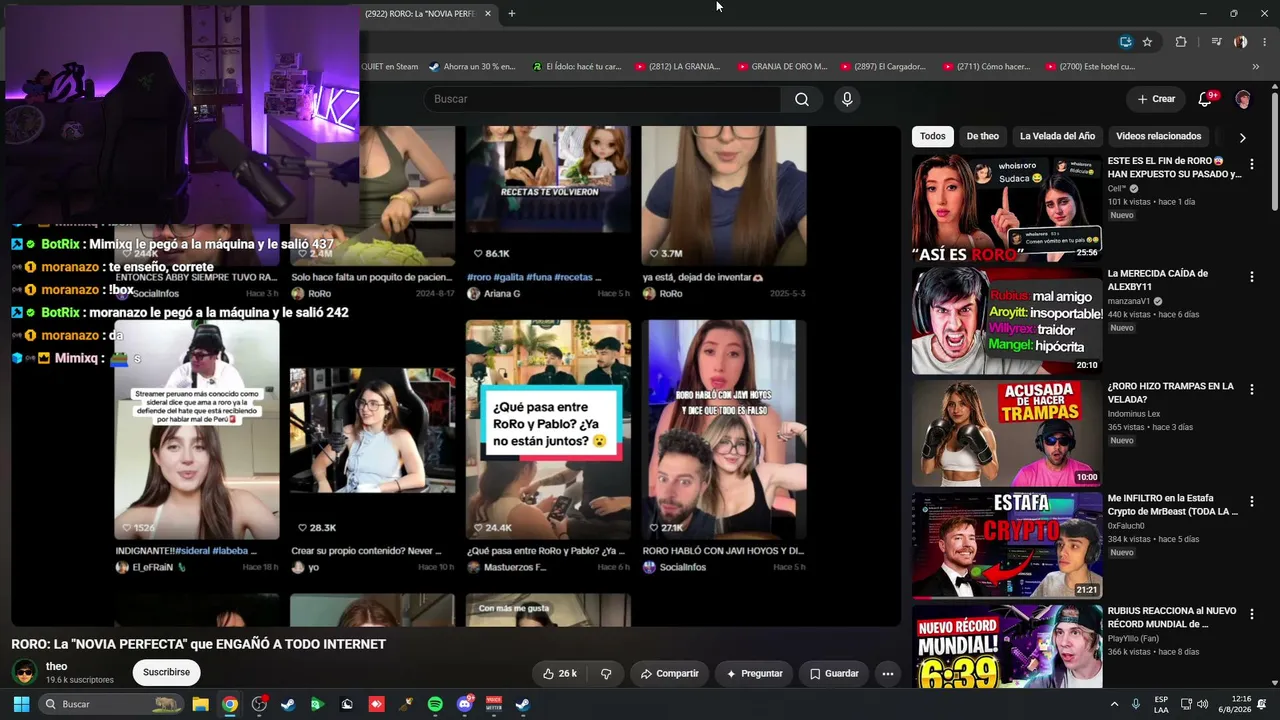Screen dimensions: 1280x720
Task: Open ESTAFA CRYPTO MrBeast thumbnail
Action: coord(1007,546)
